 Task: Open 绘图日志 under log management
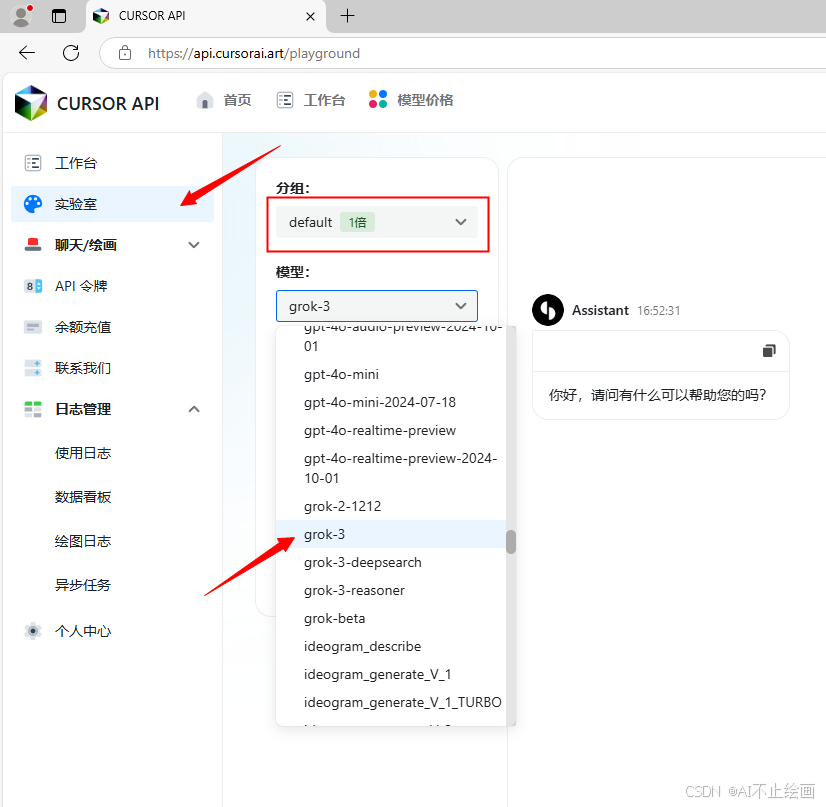[x=83, y=541]
